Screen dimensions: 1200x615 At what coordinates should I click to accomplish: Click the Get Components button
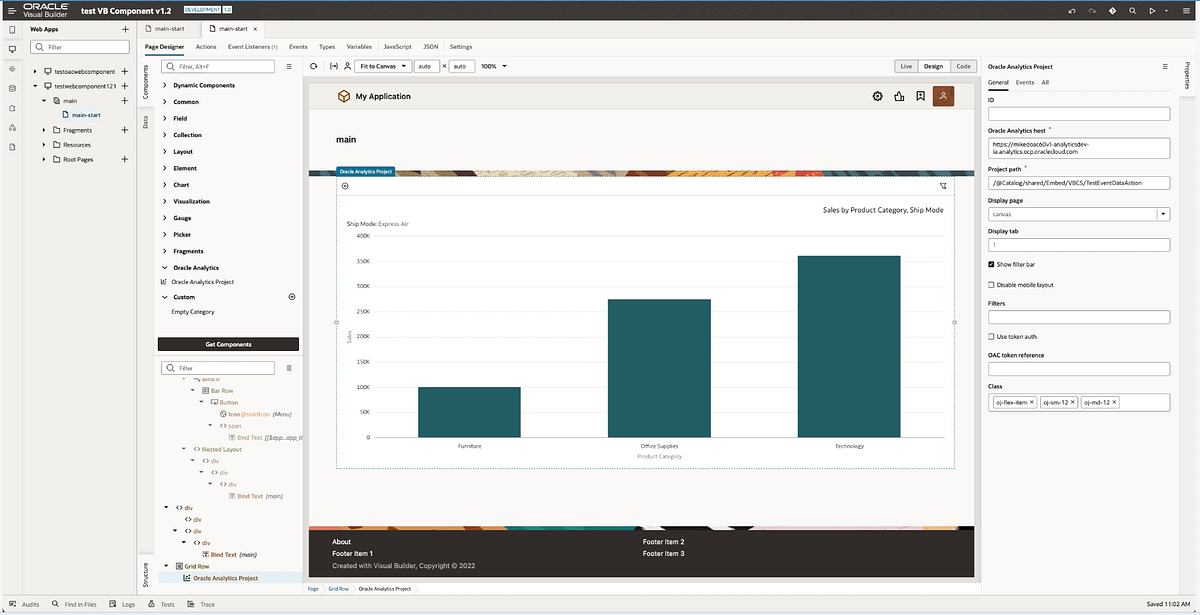tap(227, 344)
